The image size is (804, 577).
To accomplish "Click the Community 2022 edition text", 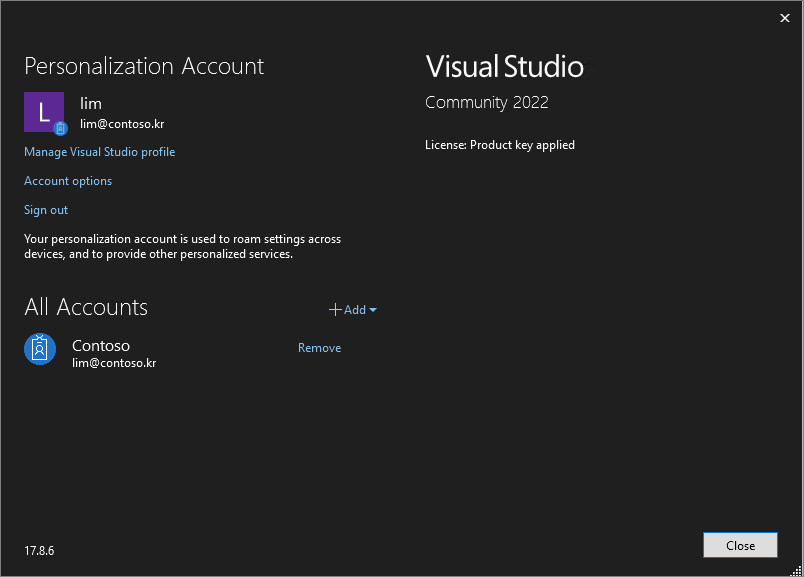I will point(487,103).
